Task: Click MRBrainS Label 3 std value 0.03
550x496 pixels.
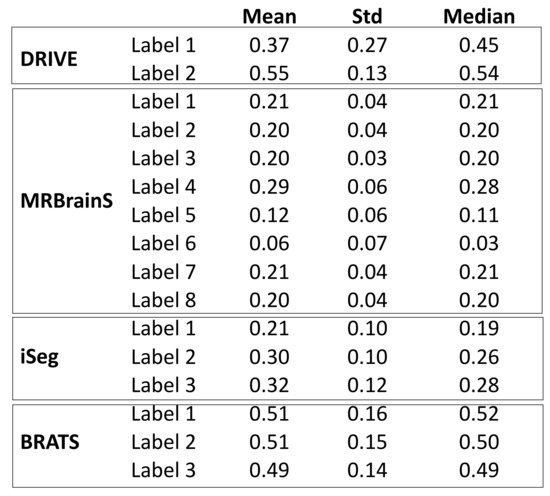Action: 367,159
